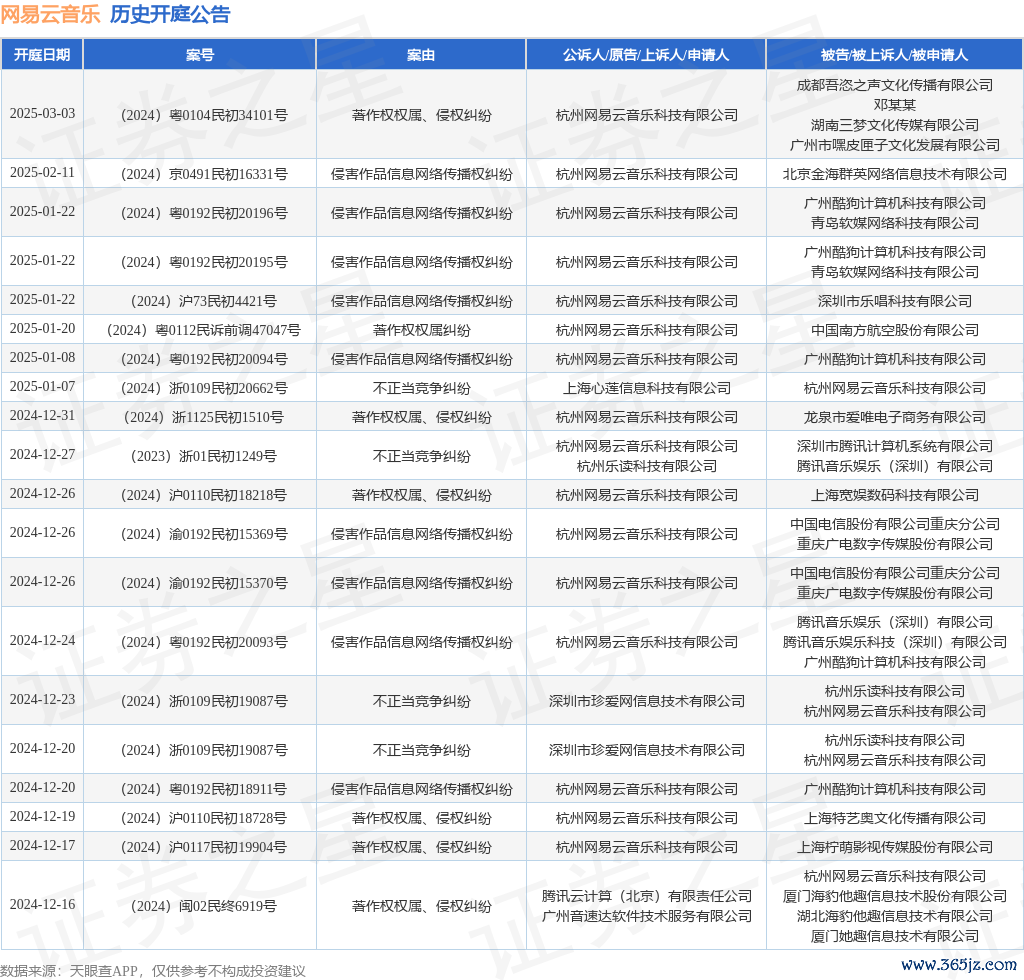The height and width of the screenshot is (980, 1024).
Task: Select the date cell 2024-12-23
Action: coord(42,699)
